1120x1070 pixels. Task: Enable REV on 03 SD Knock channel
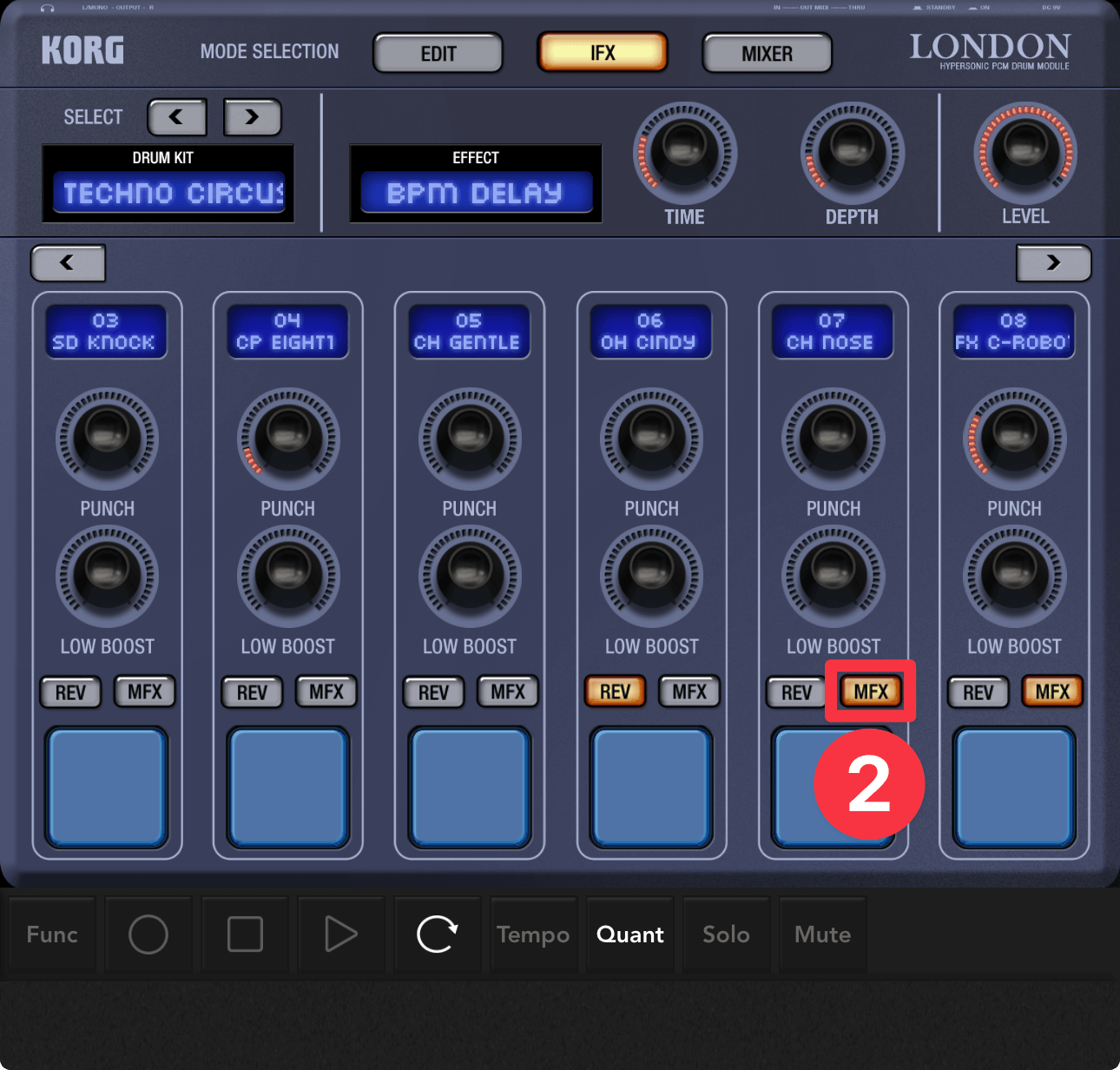tap(71, 693)
